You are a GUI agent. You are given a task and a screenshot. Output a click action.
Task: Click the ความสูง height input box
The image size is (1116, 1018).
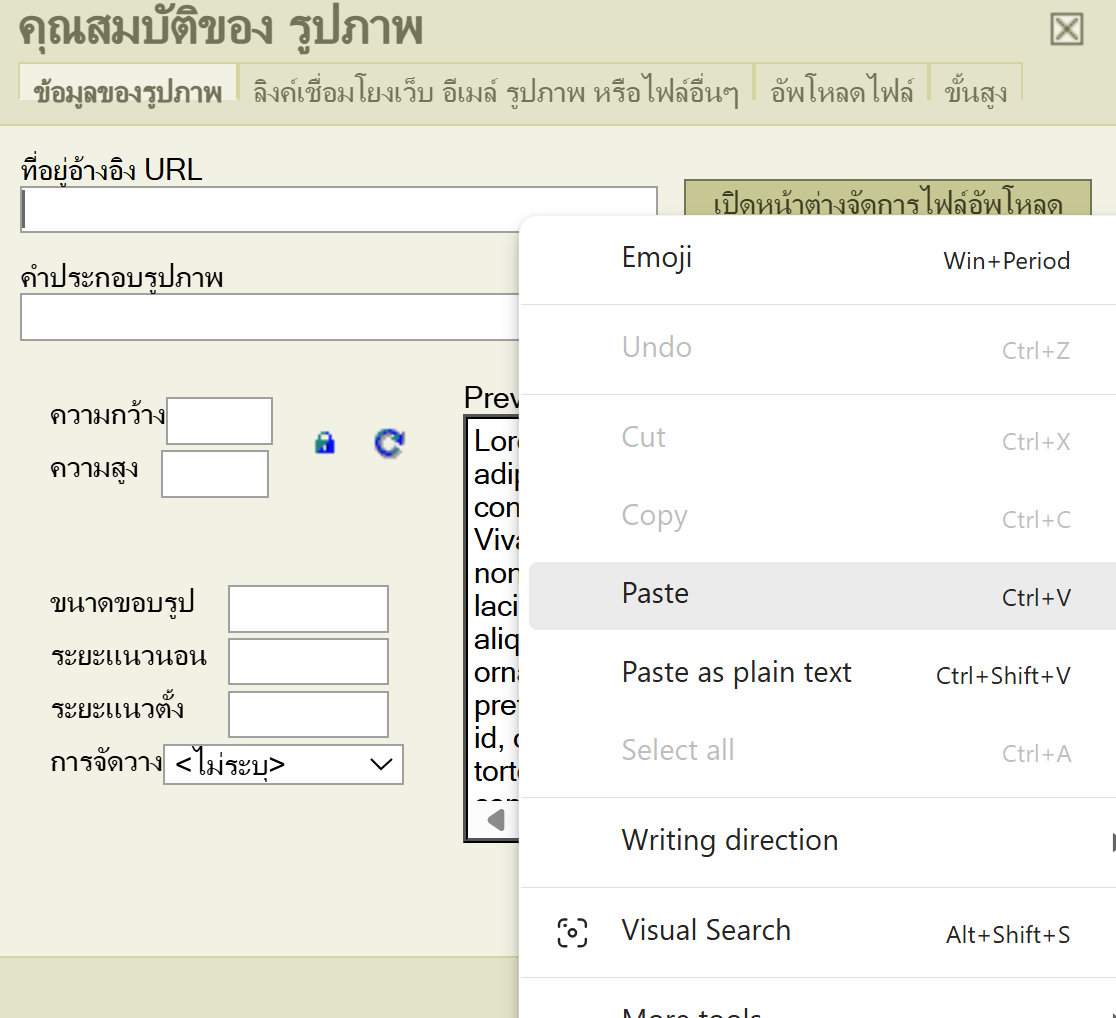215,474
